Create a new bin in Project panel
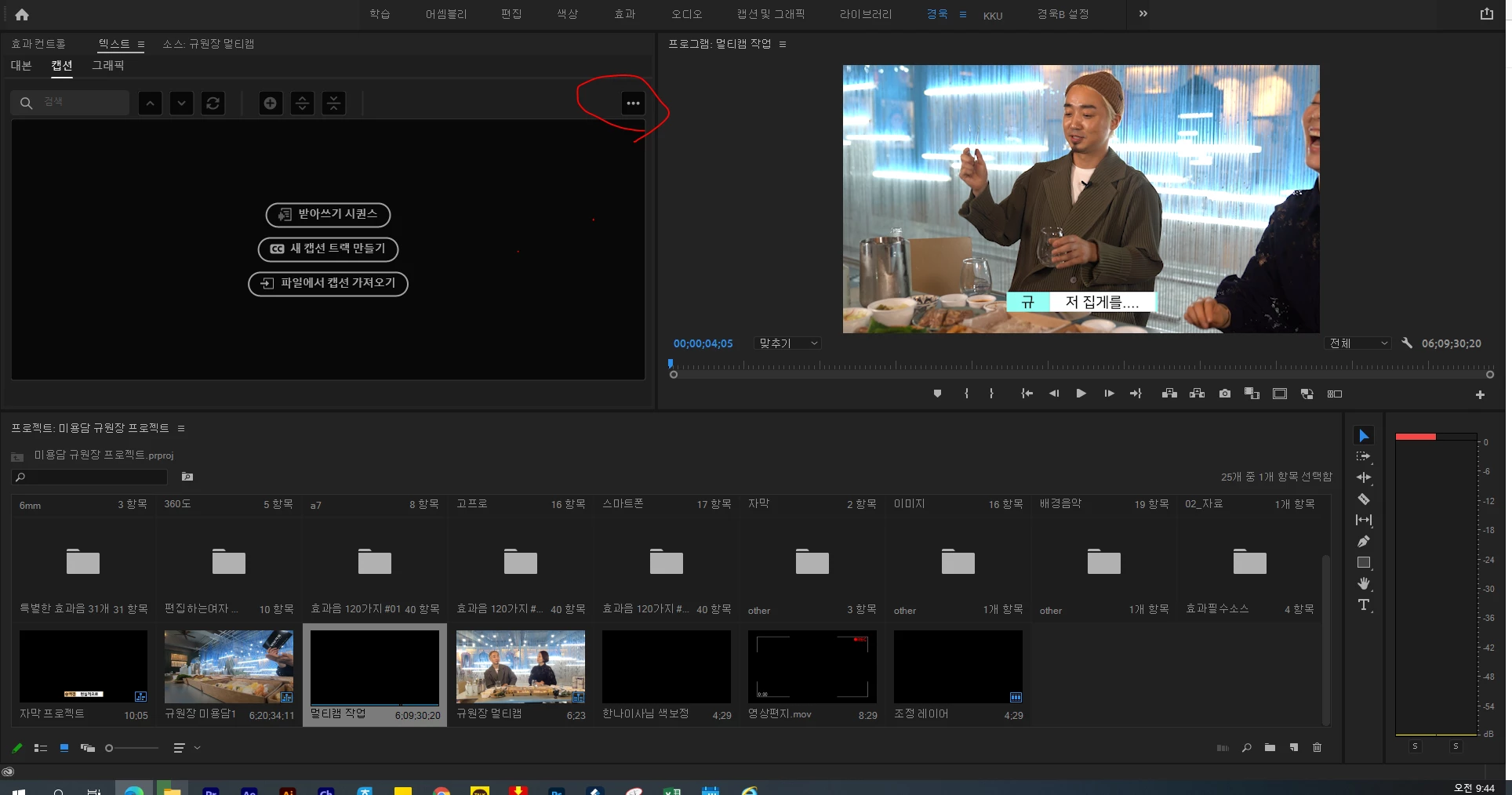1512x795 pixels. [x=1270, y=748]
